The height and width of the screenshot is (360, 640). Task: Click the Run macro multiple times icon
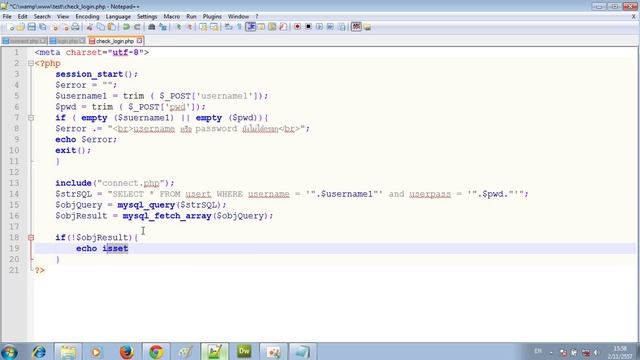(x=330, y=27)
